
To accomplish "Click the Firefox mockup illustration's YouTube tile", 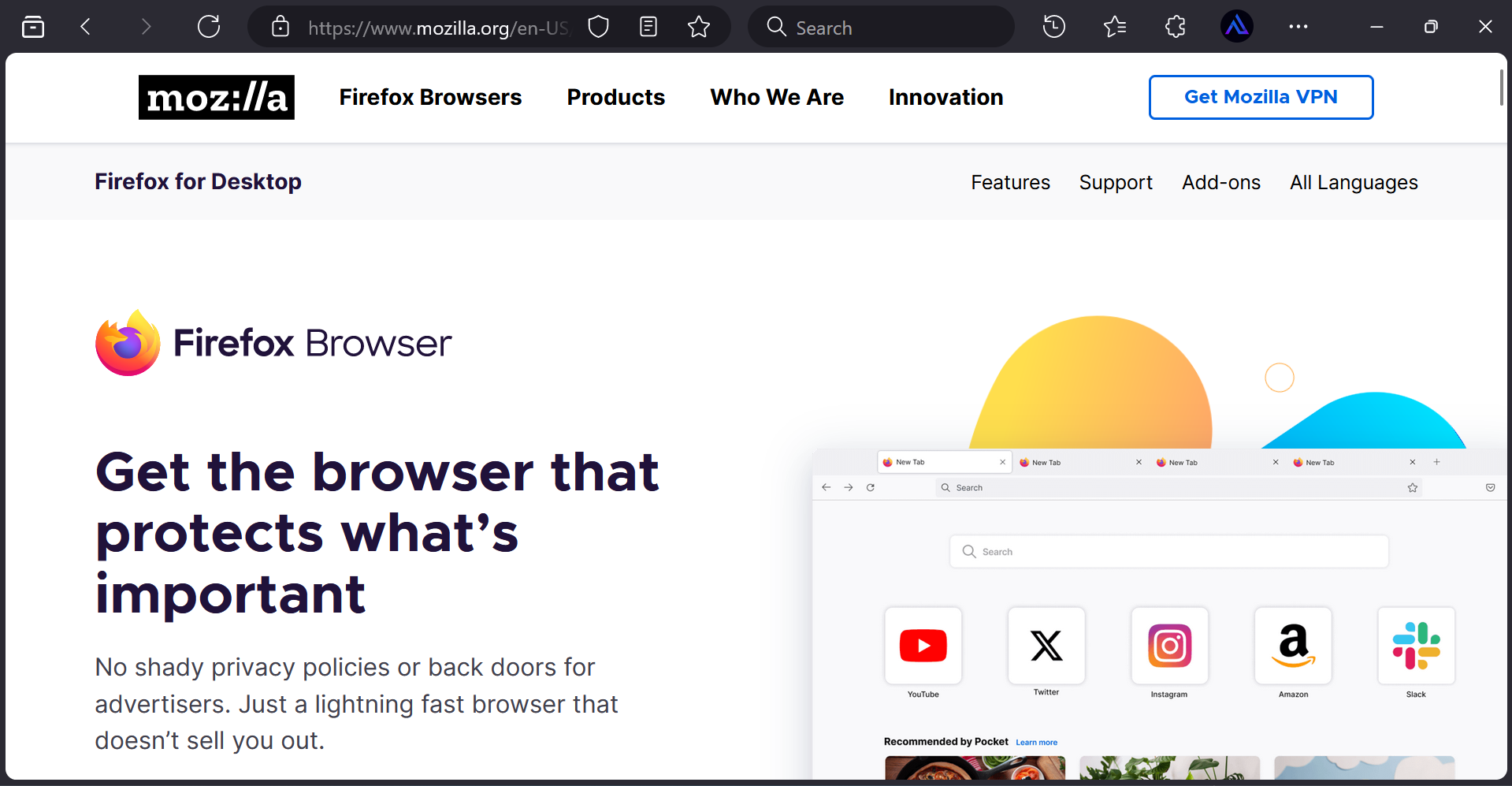I will (x=923, y=646).
